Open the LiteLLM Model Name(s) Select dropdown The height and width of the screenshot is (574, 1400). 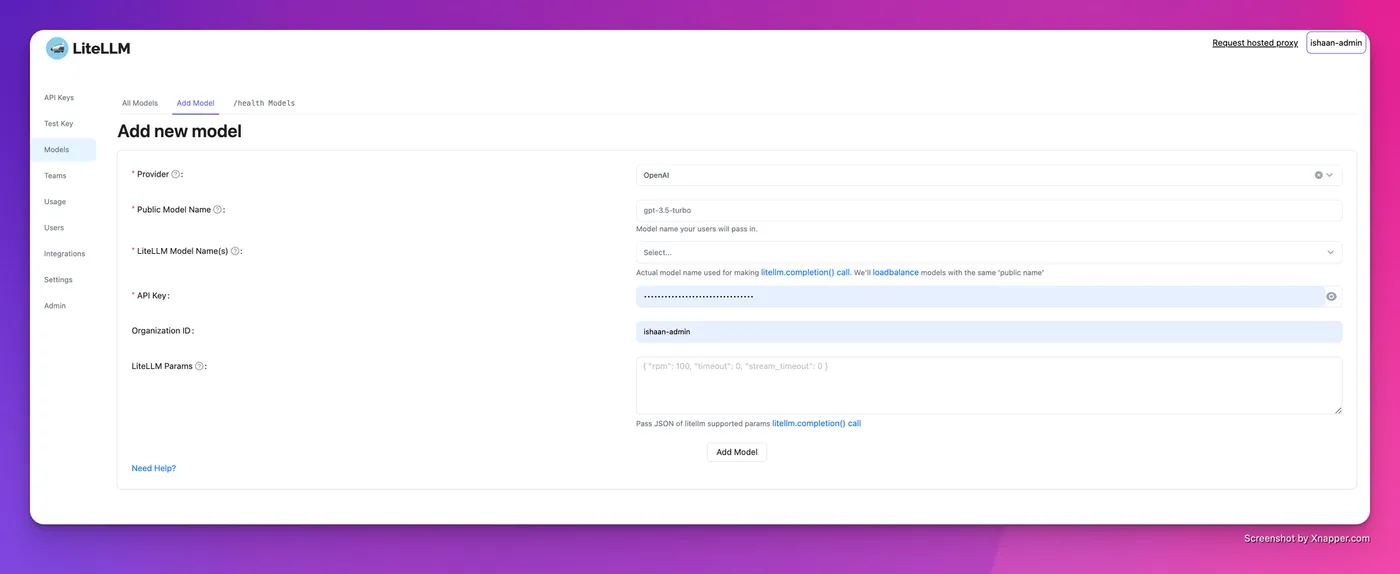989,252
